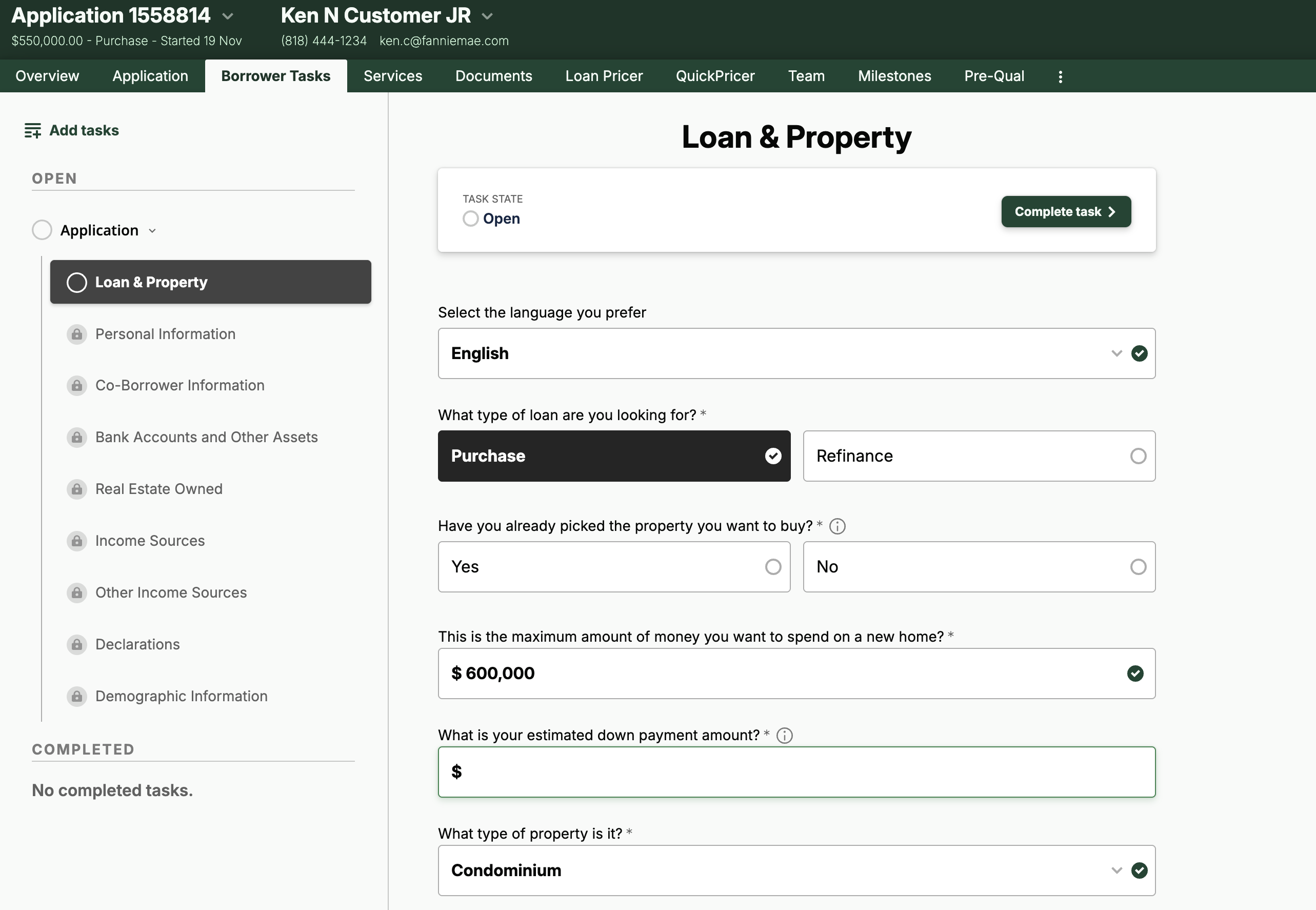
Task: Click lock icon beside Personal Information
Action: click(x=77, y=334)
